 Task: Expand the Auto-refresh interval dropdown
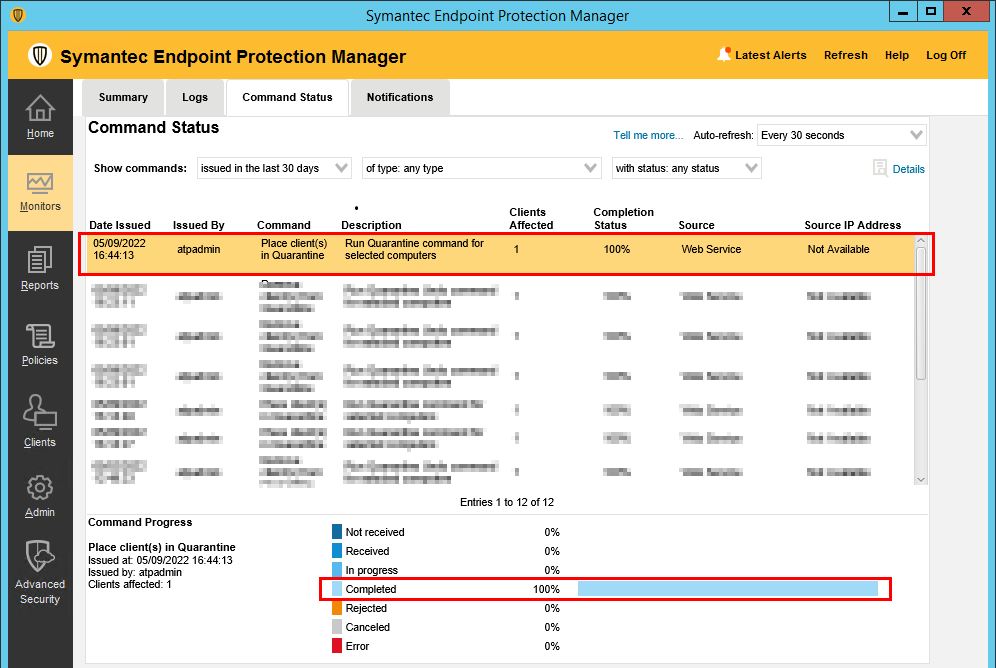pos(841,135)
